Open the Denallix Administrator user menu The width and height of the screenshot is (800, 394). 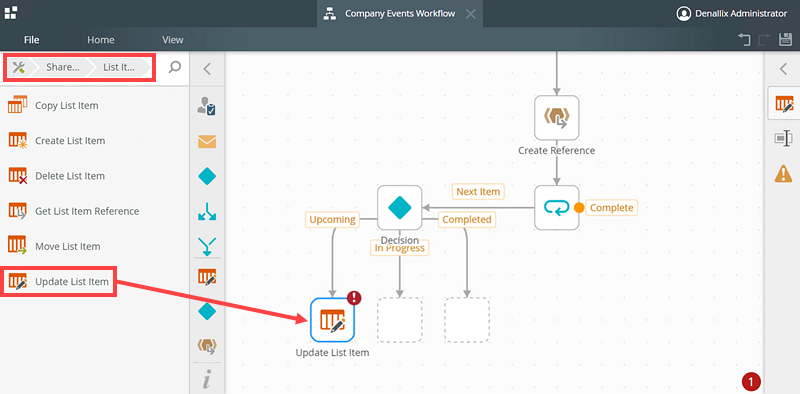(x=732, y=14)
